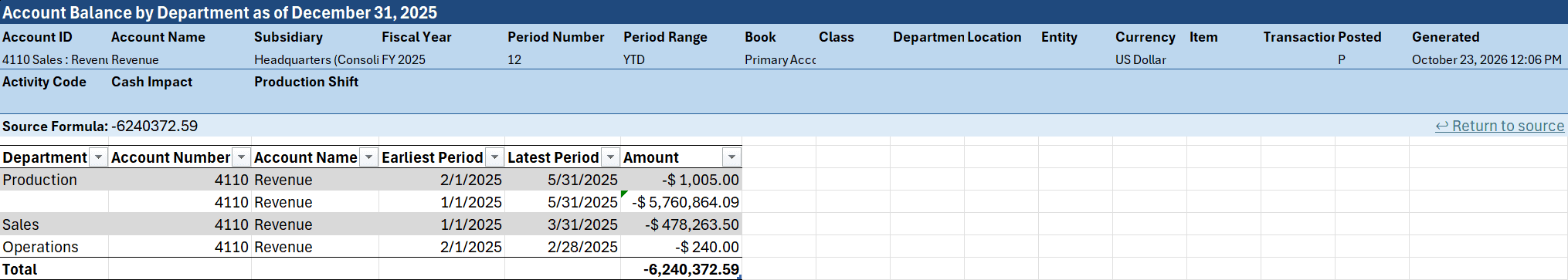The height and width of the screenshot is (280, 1568).
Task: Select the Total row label
Action: click(54, 269)
